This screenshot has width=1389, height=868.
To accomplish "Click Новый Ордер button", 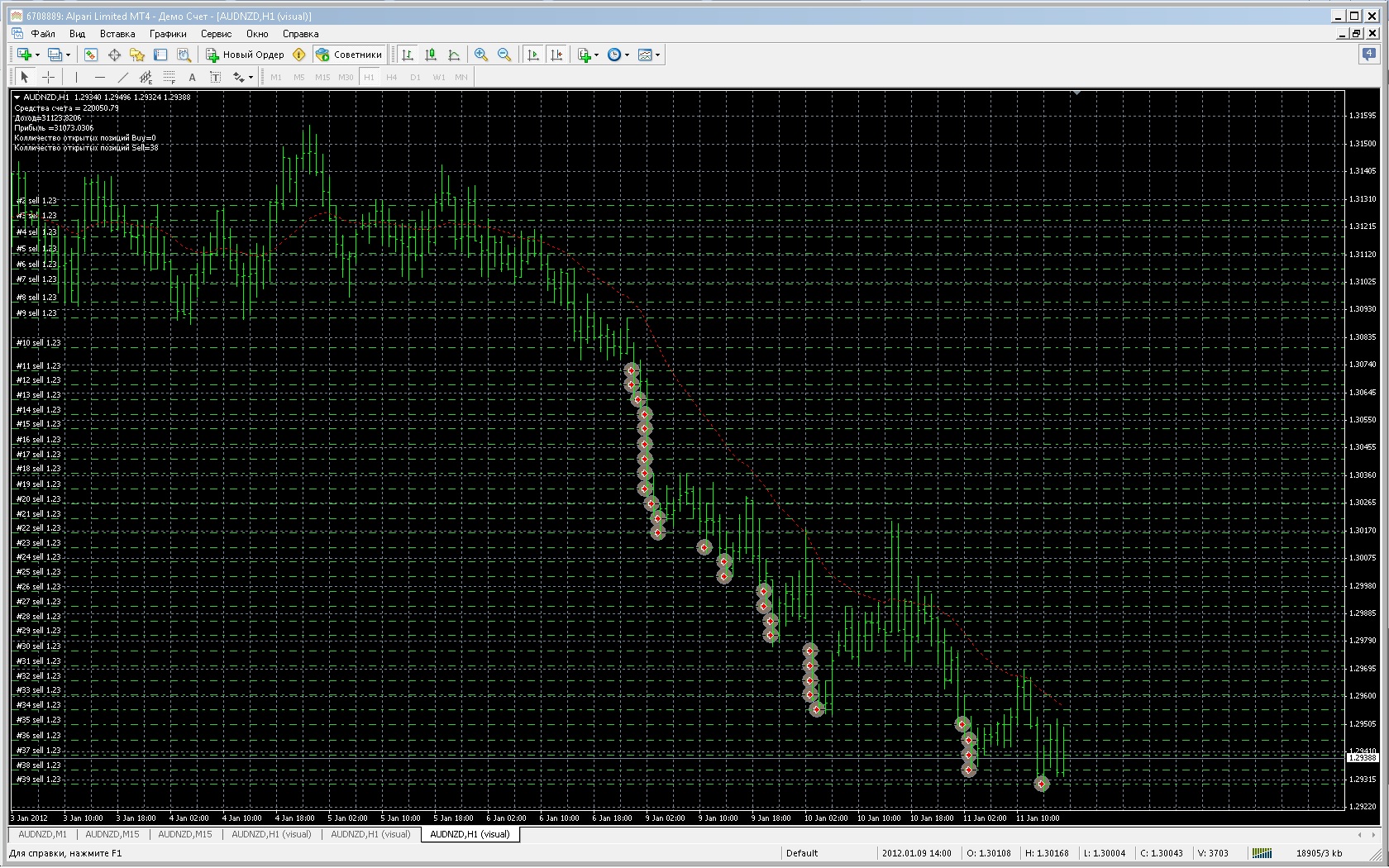I will click(245, 55).
